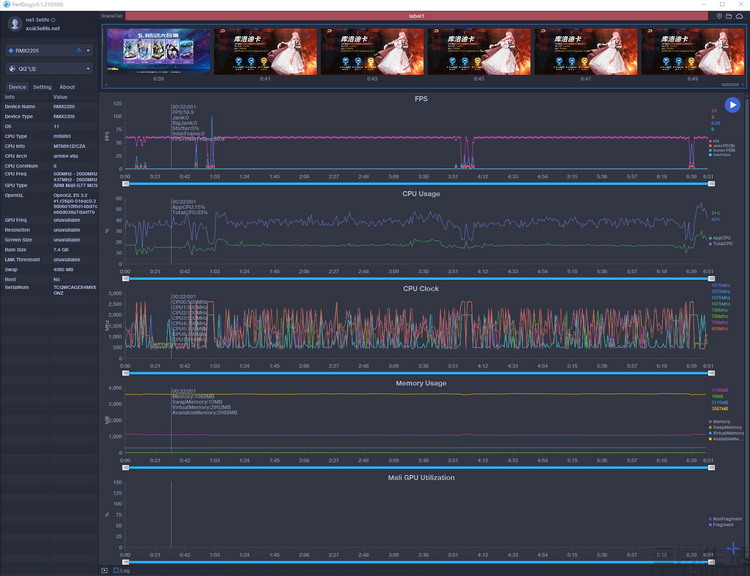Click the CPU Arch value arm64-v8a
Image resolution: width=750 pixels, height=576 pixels.
point(66,156)
